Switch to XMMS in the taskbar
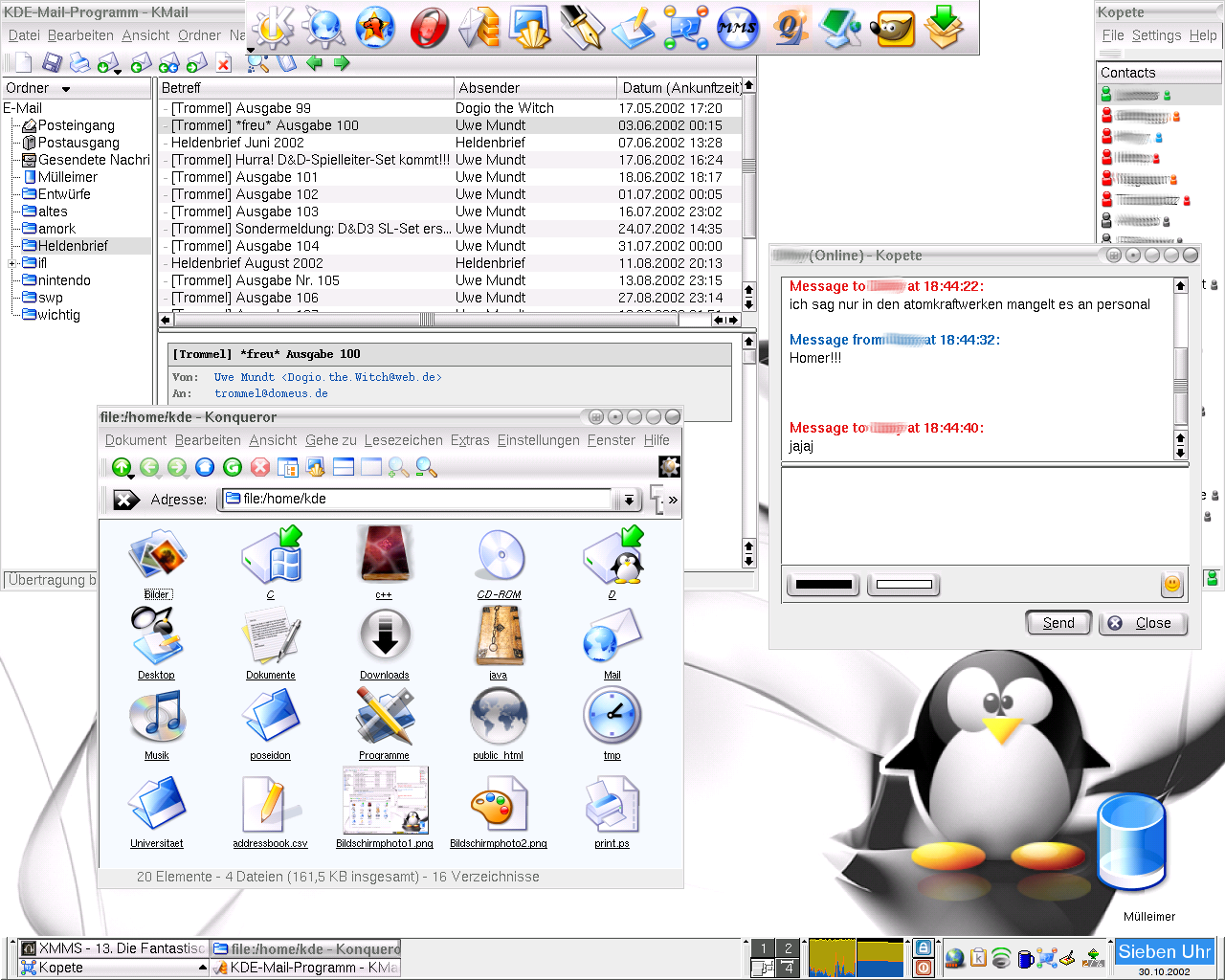Image resolution: width=1225 pixels, height=980 pixels. (x=113, y=948)
